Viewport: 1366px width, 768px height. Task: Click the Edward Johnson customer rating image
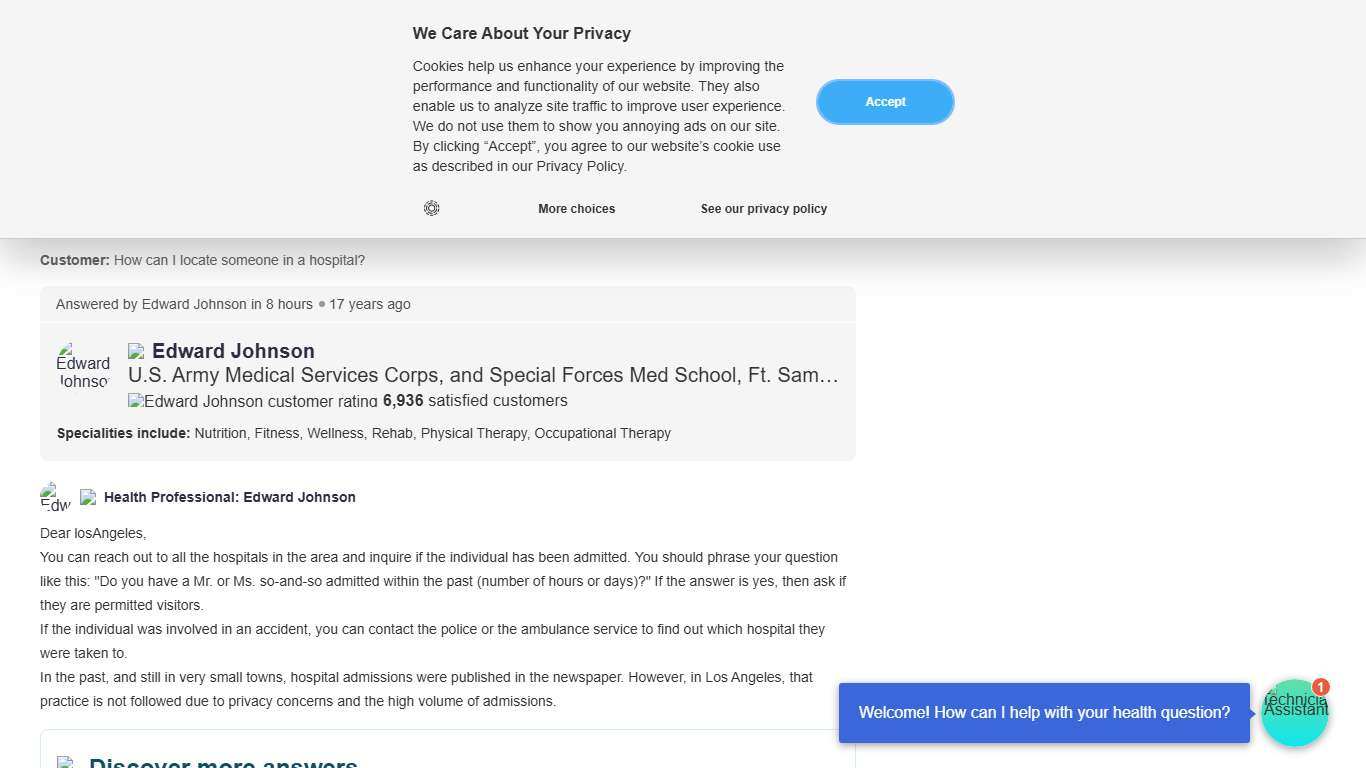[x=253, y=401]
